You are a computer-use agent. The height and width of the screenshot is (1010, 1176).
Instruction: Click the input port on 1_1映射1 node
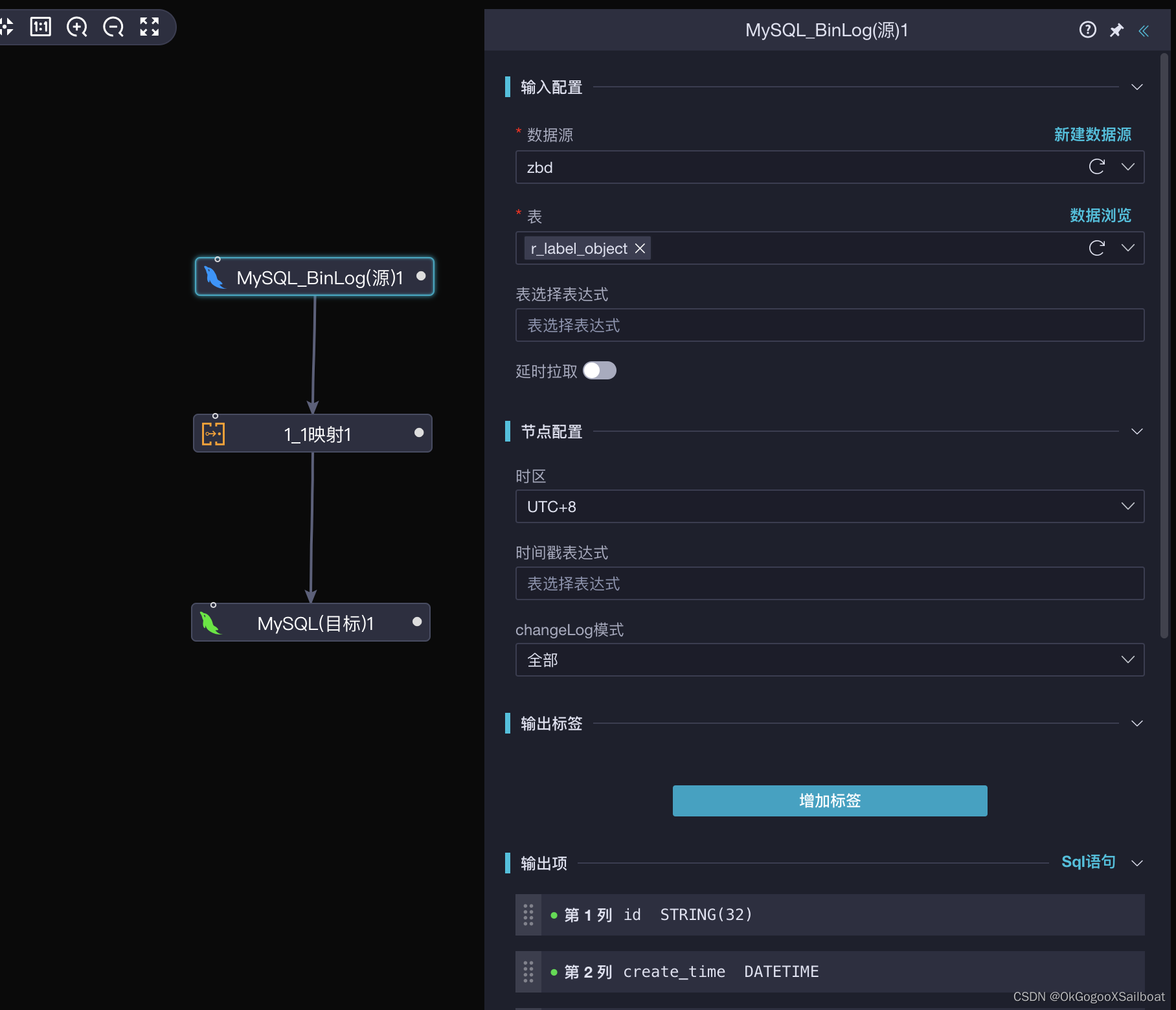coord(216,416)
